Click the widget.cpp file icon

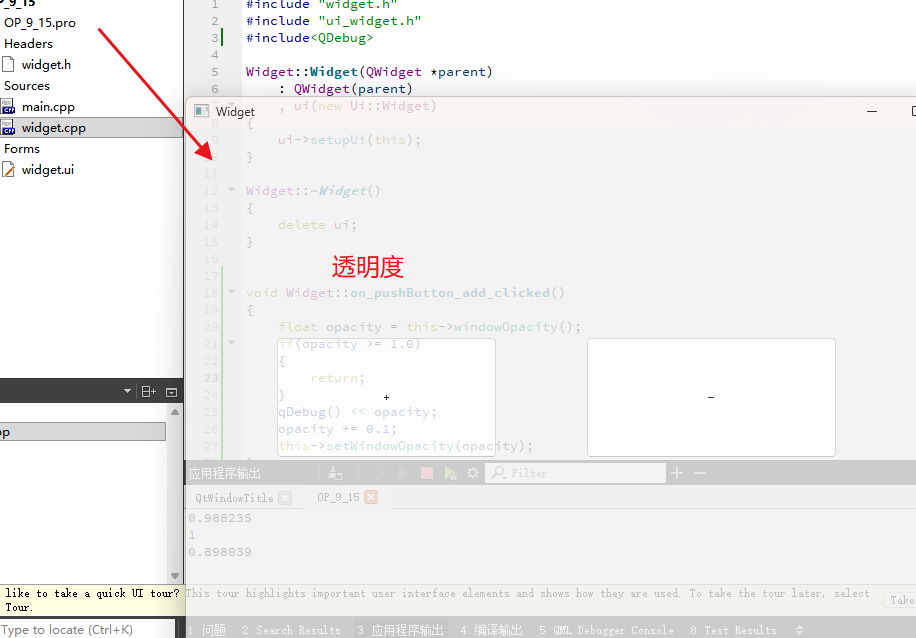(x=8, y=127)
